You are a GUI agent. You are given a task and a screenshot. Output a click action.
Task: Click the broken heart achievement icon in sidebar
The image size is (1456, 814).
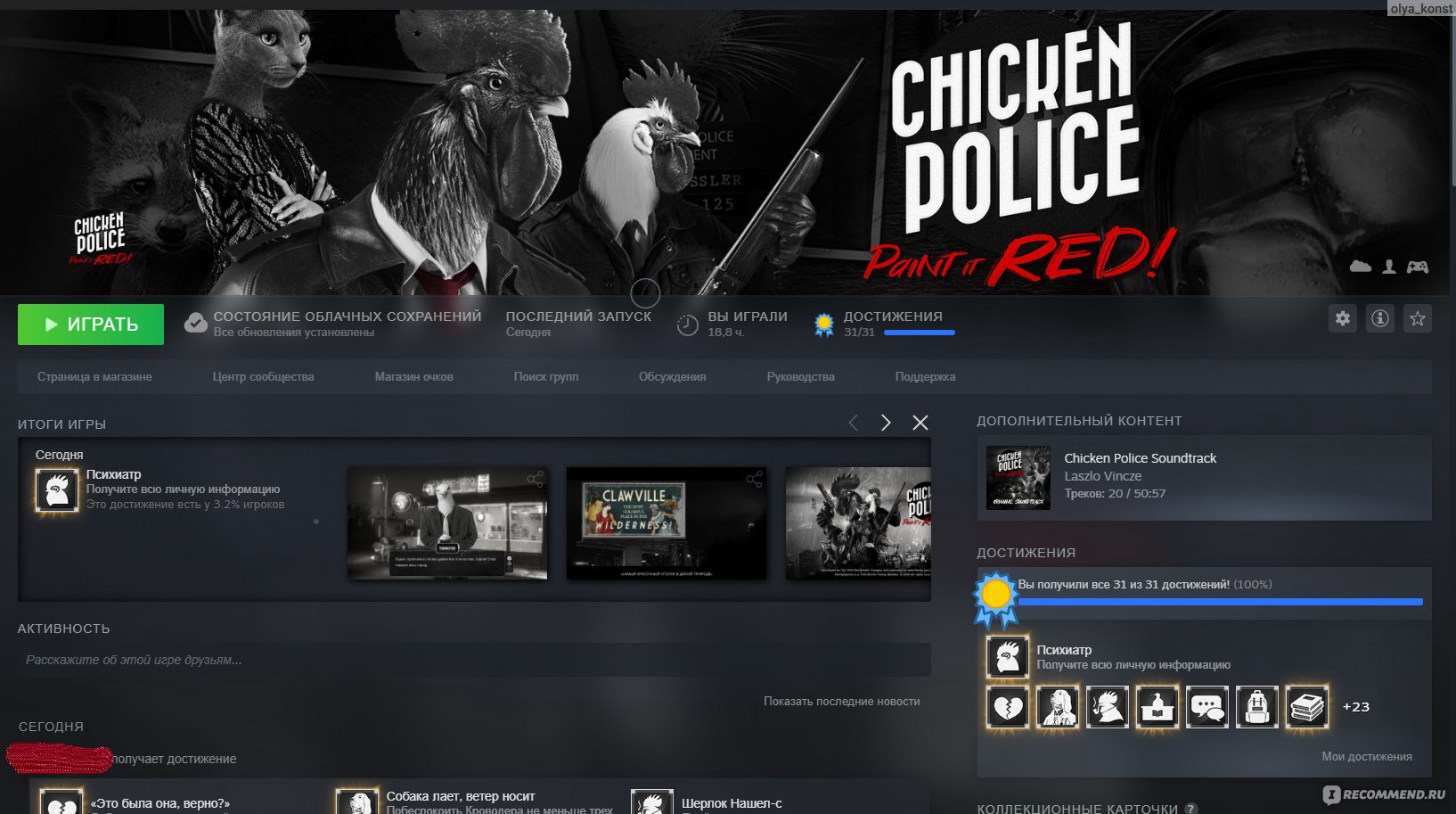pos(1008,707)
